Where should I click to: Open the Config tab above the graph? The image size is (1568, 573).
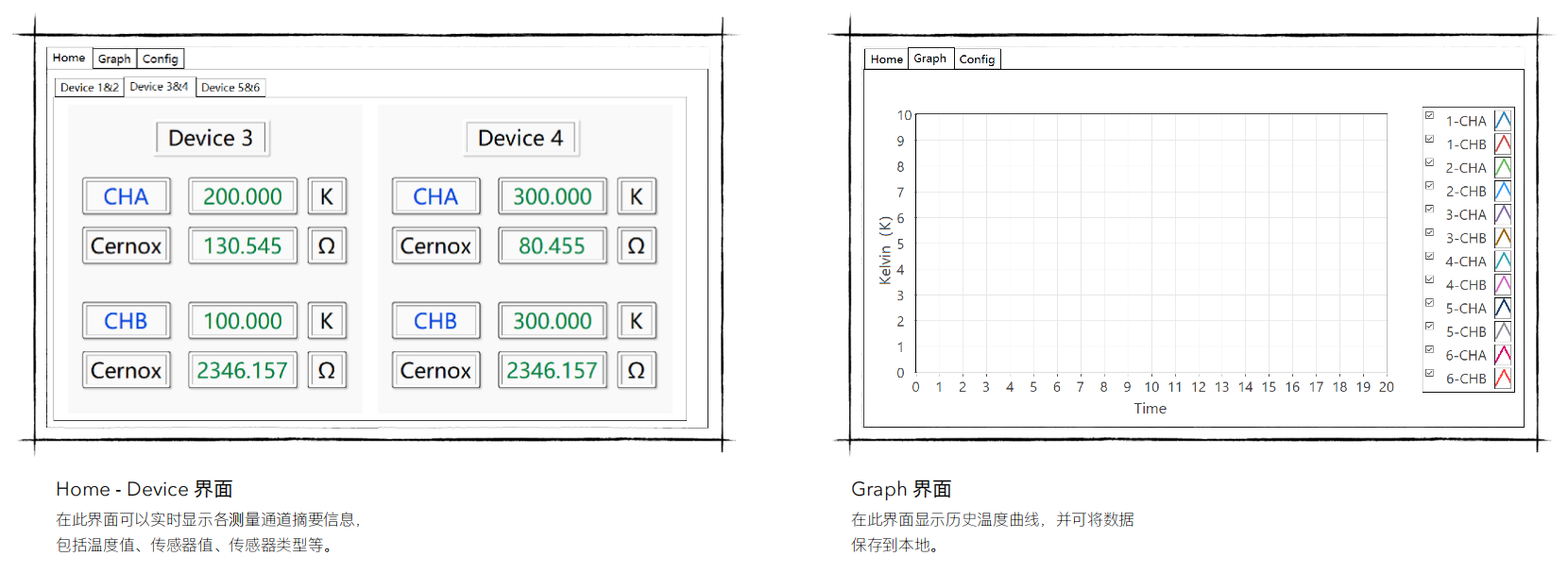tap(977, 59)
